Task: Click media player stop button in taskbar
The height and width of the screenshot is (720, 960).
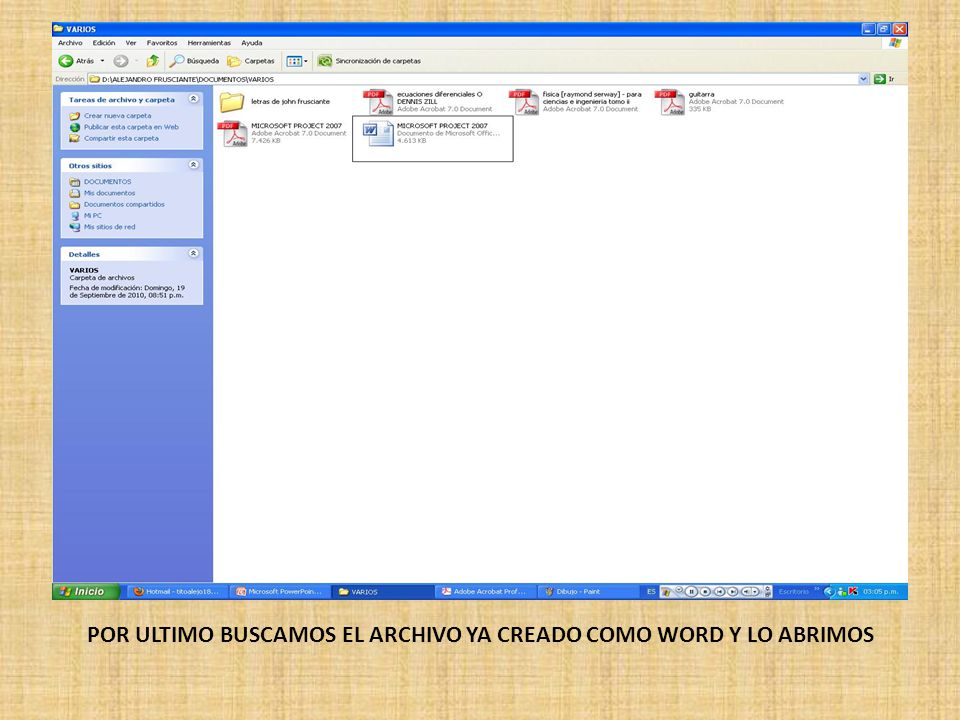Action: [x=705, y=591]
